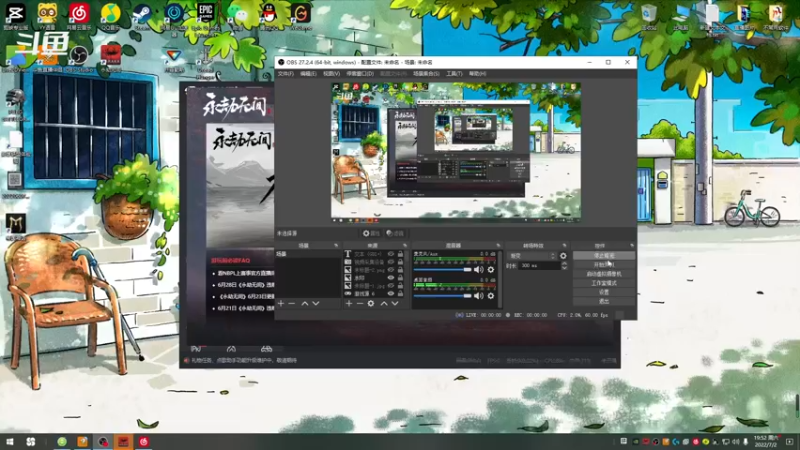Click the 滤镜 filters button

[395, 233]
